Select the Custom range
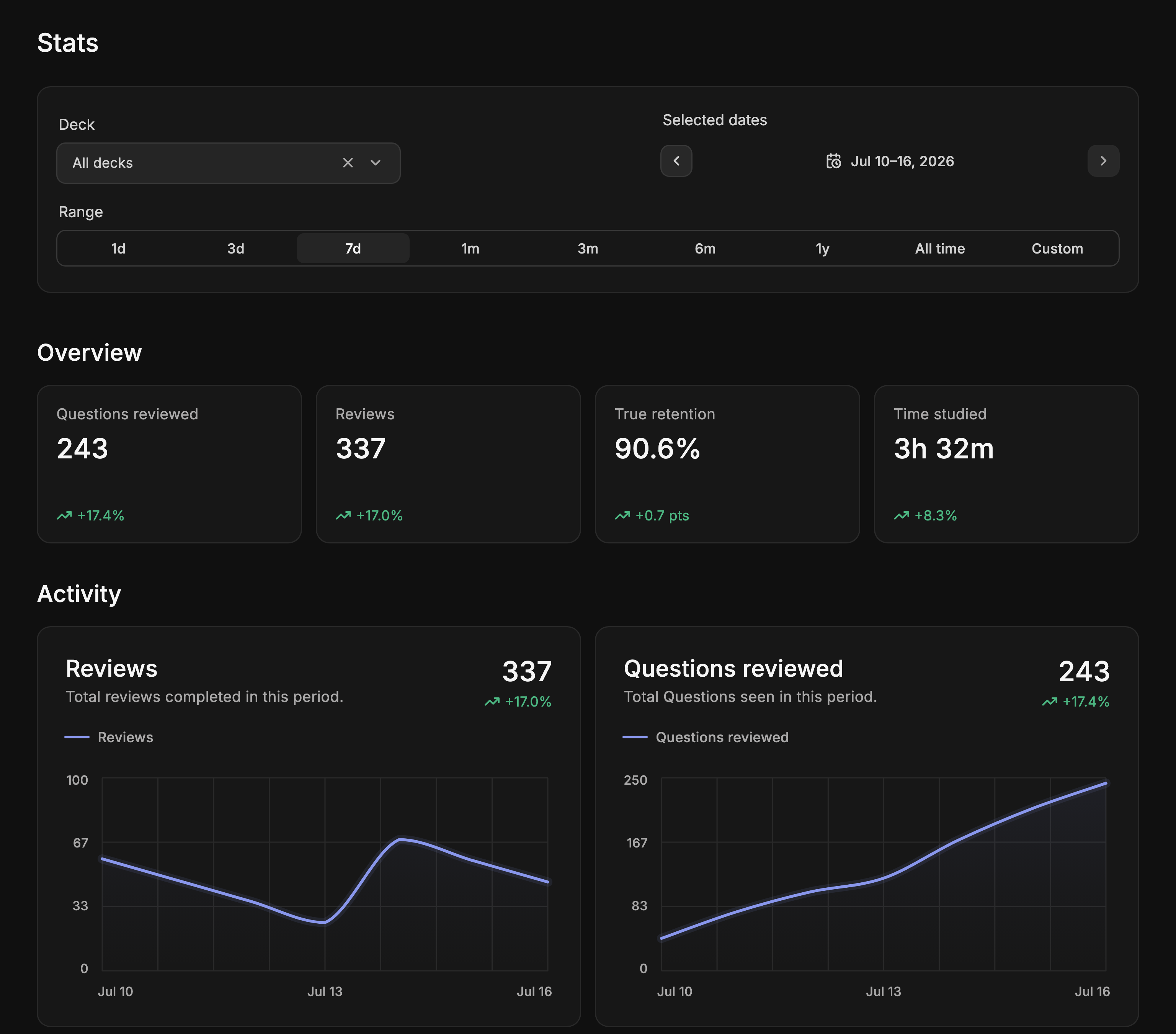The height and width of the screenshot is (1034, 1176). coord(1057,248)
